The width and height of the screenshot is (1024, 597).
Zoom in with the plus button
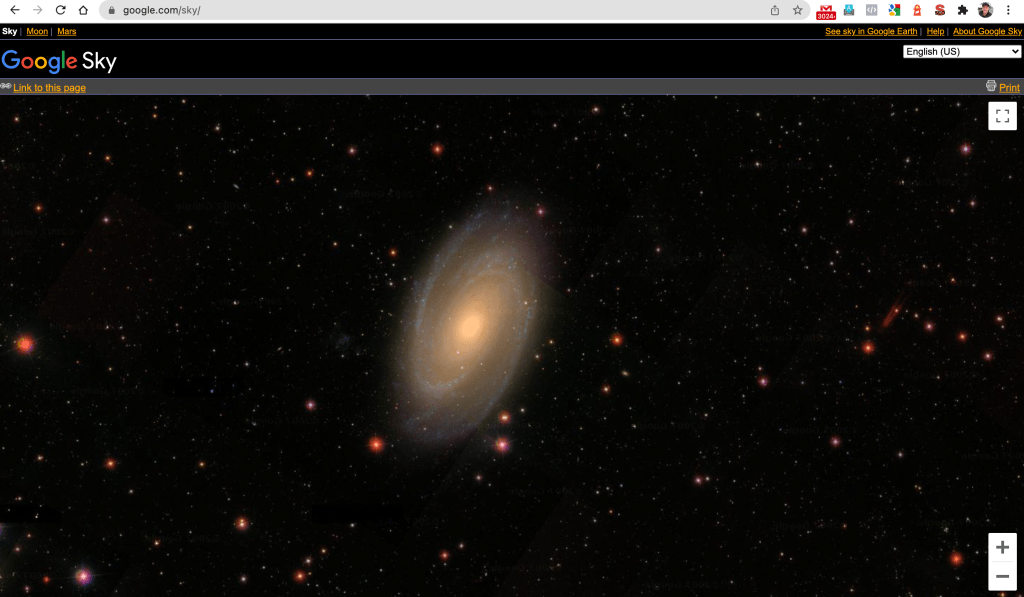pyautogui.click(x=1002, y=547)
